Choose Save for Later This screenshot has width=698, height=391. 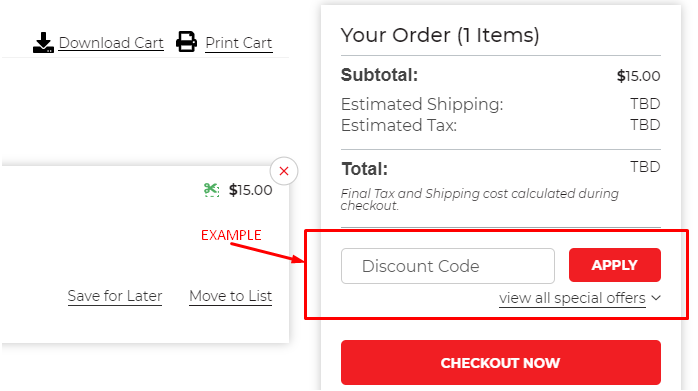115,296
